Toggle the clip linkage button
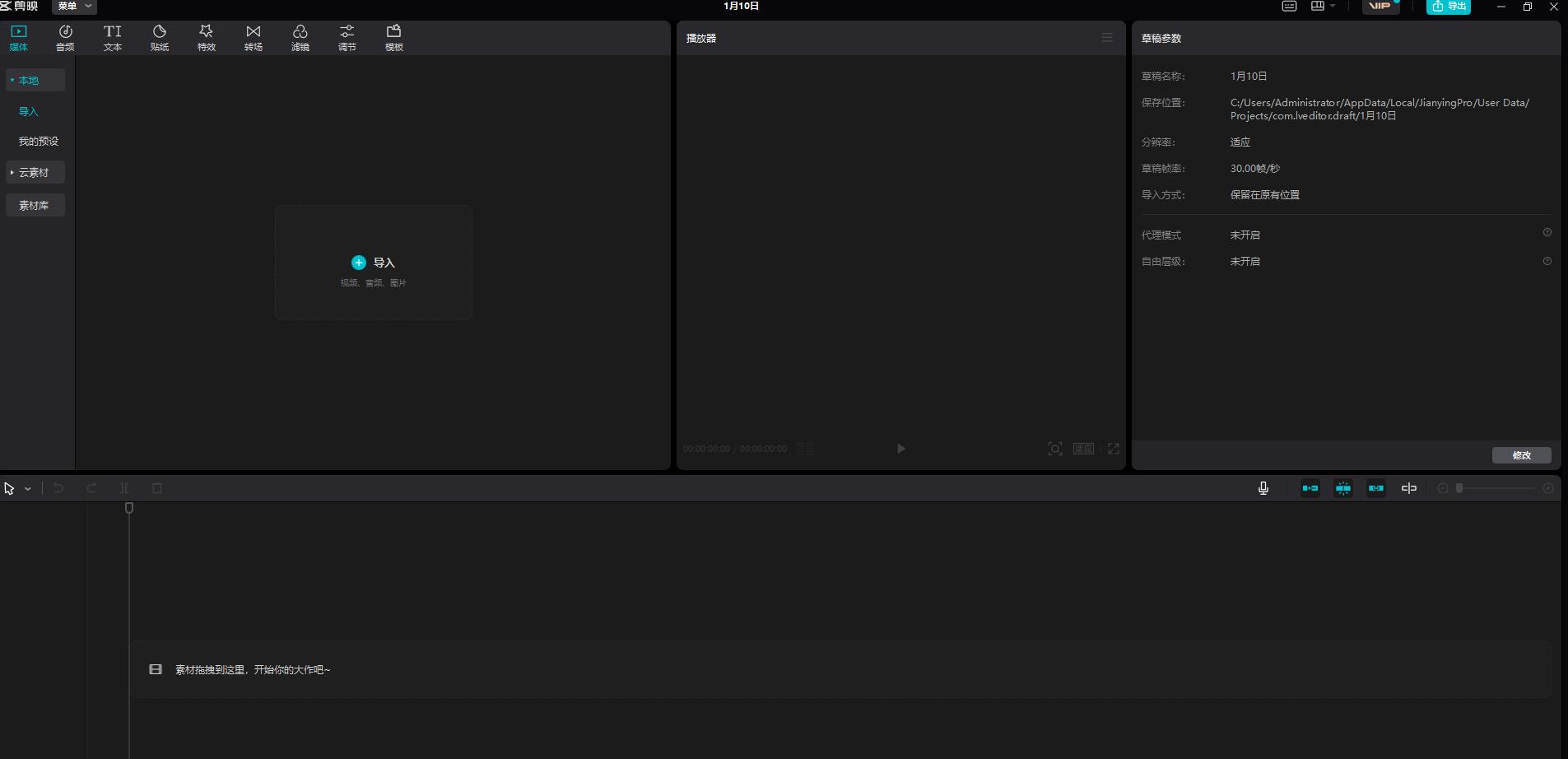Viewport: 1568px width, 759px height. (1376, 488)
